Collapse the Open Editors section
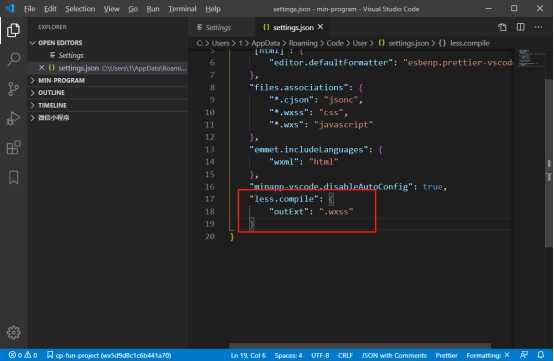 (108, 43)
